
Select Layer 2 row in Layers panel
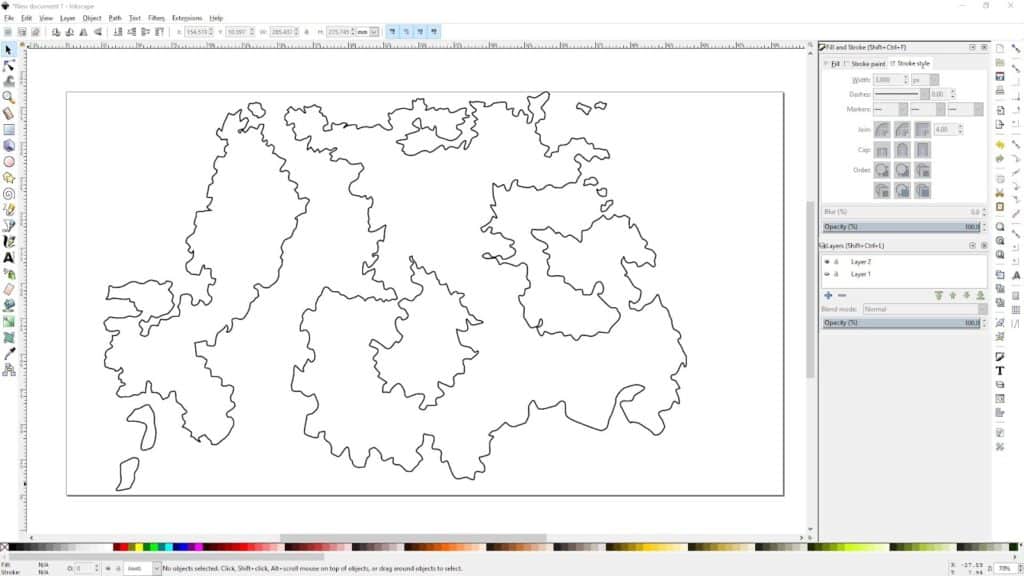tap(904, 262)
